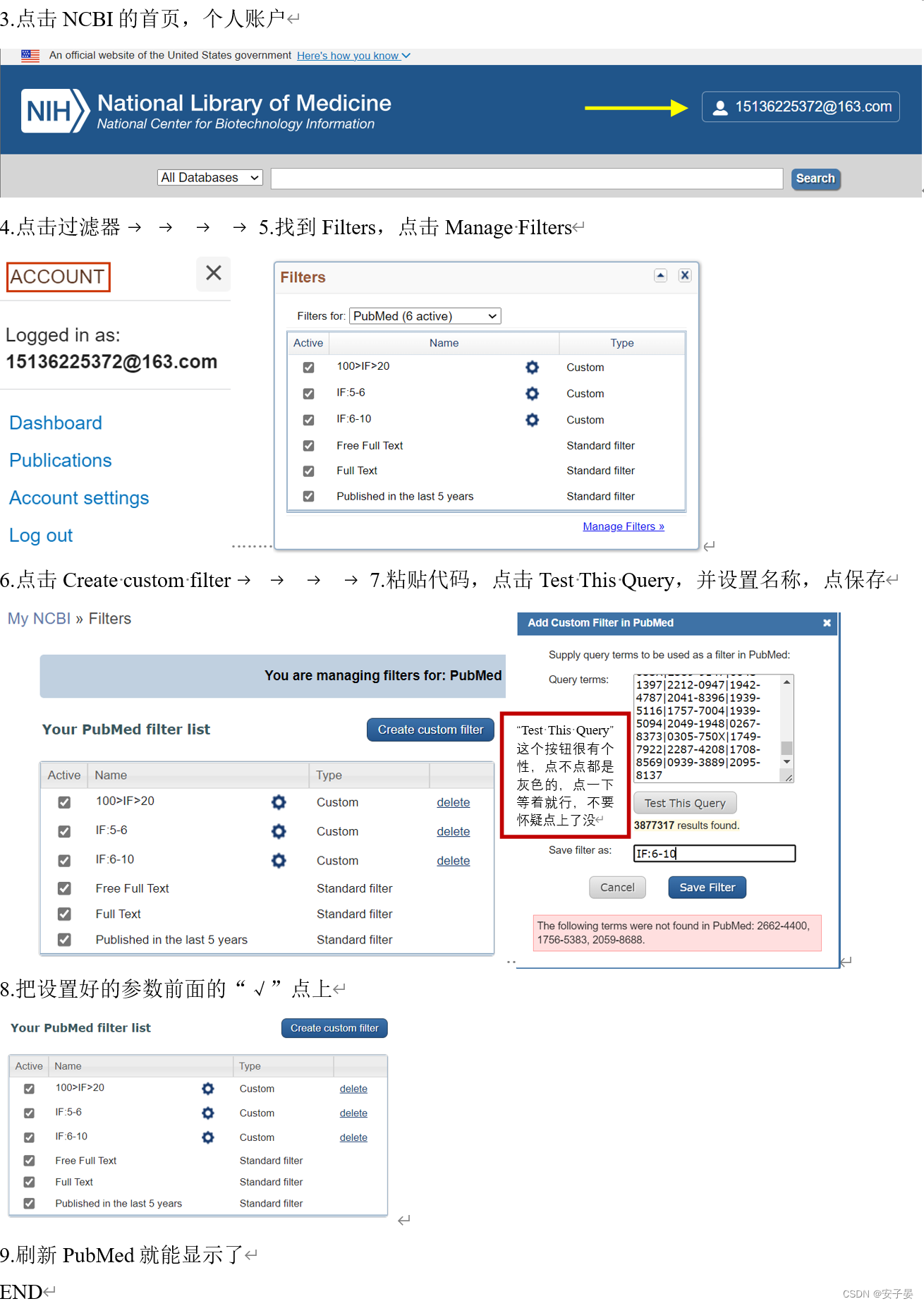Open gear settings for 100>IF>20 in Filters popup
This screenshot has width=924, height=1306.
(x=532, y=367)
